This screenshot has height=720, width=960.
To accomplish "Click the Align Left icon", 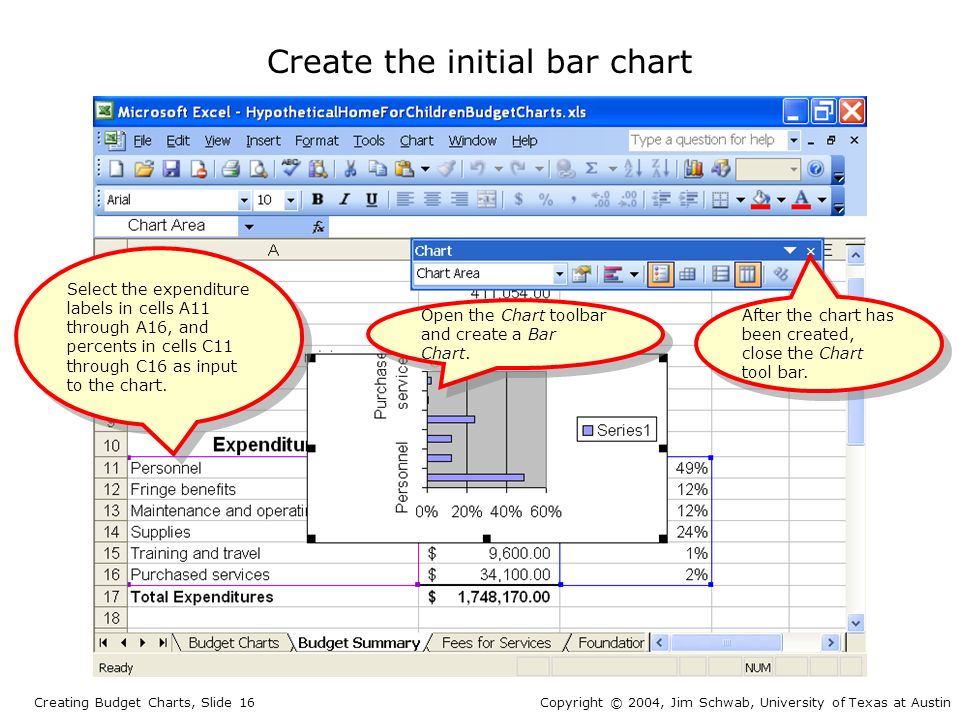I will pyautogui.click(x=404, y=199).
